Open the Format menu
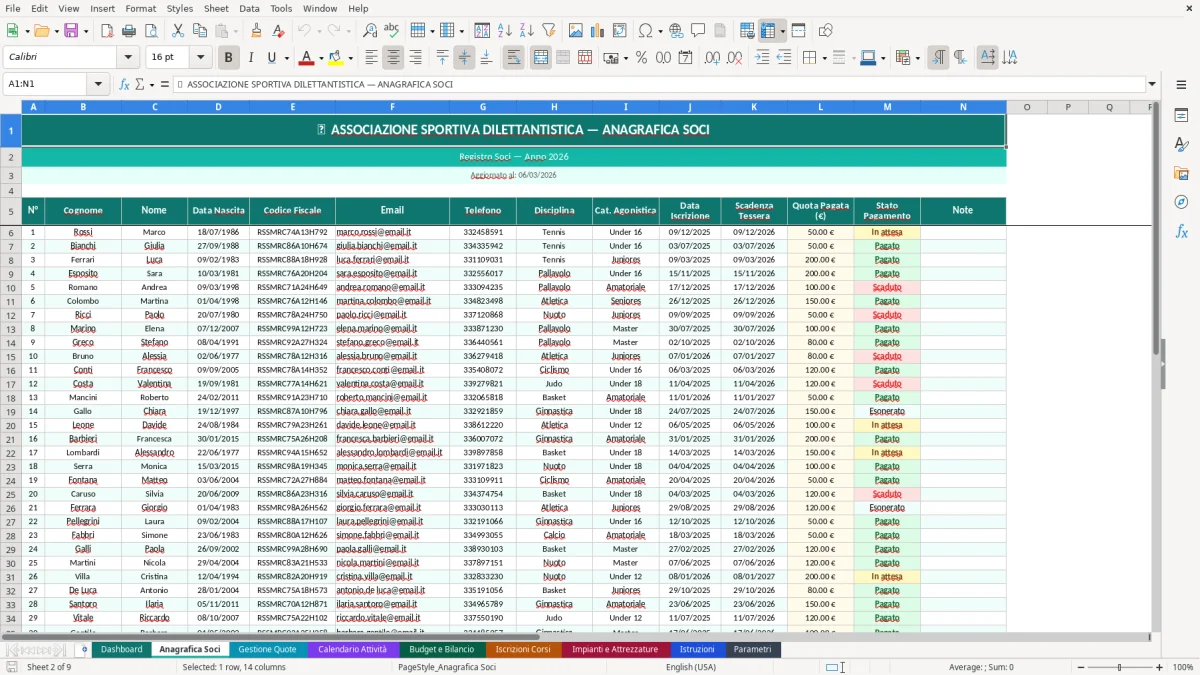Screen dimensions: 1200x675 pyautogui.click(x=140, y=8)
